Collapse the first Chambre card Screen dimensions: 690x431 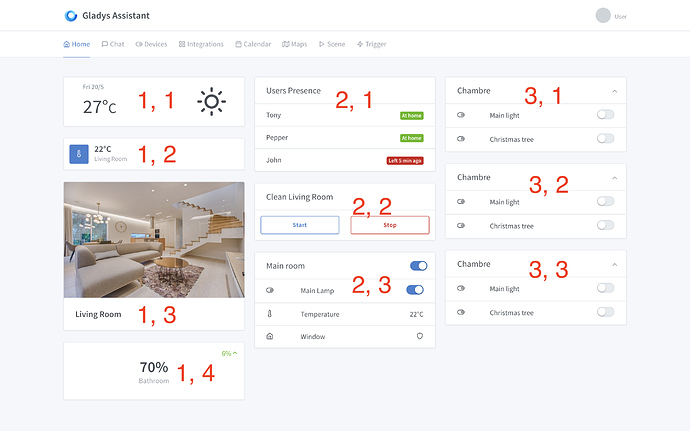coord(615,91)
